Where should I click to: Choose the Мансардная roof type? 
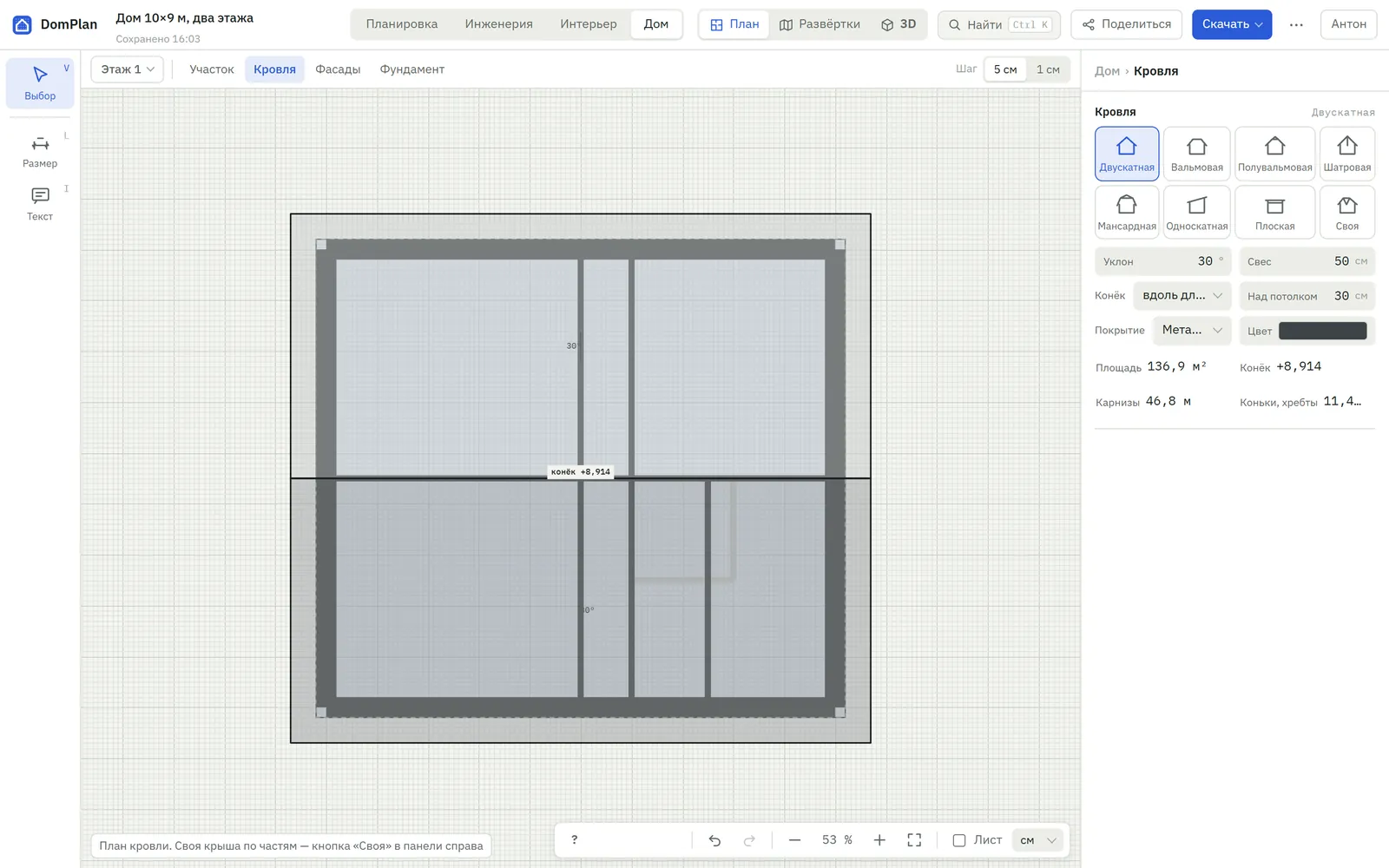(x=1127, y=212)
